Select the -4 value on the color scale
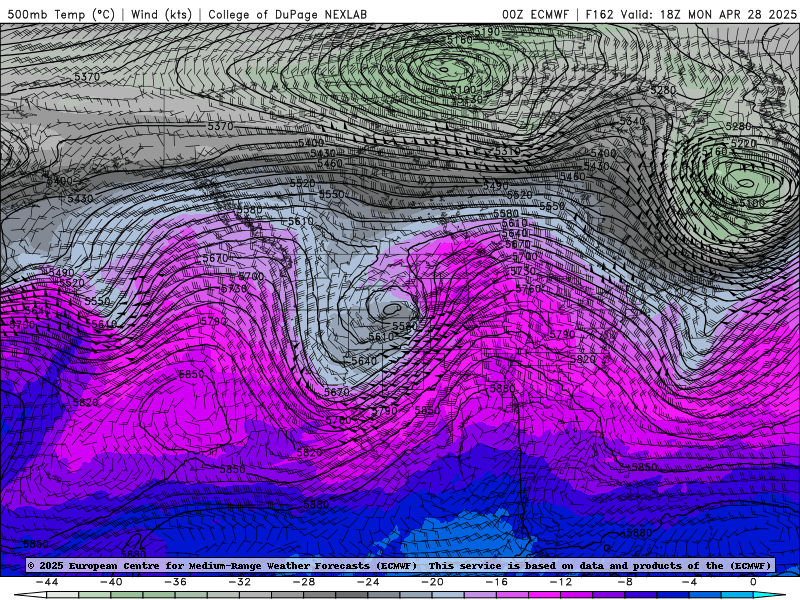The height and width of the screenshot is (600, 800). (689, 582)
